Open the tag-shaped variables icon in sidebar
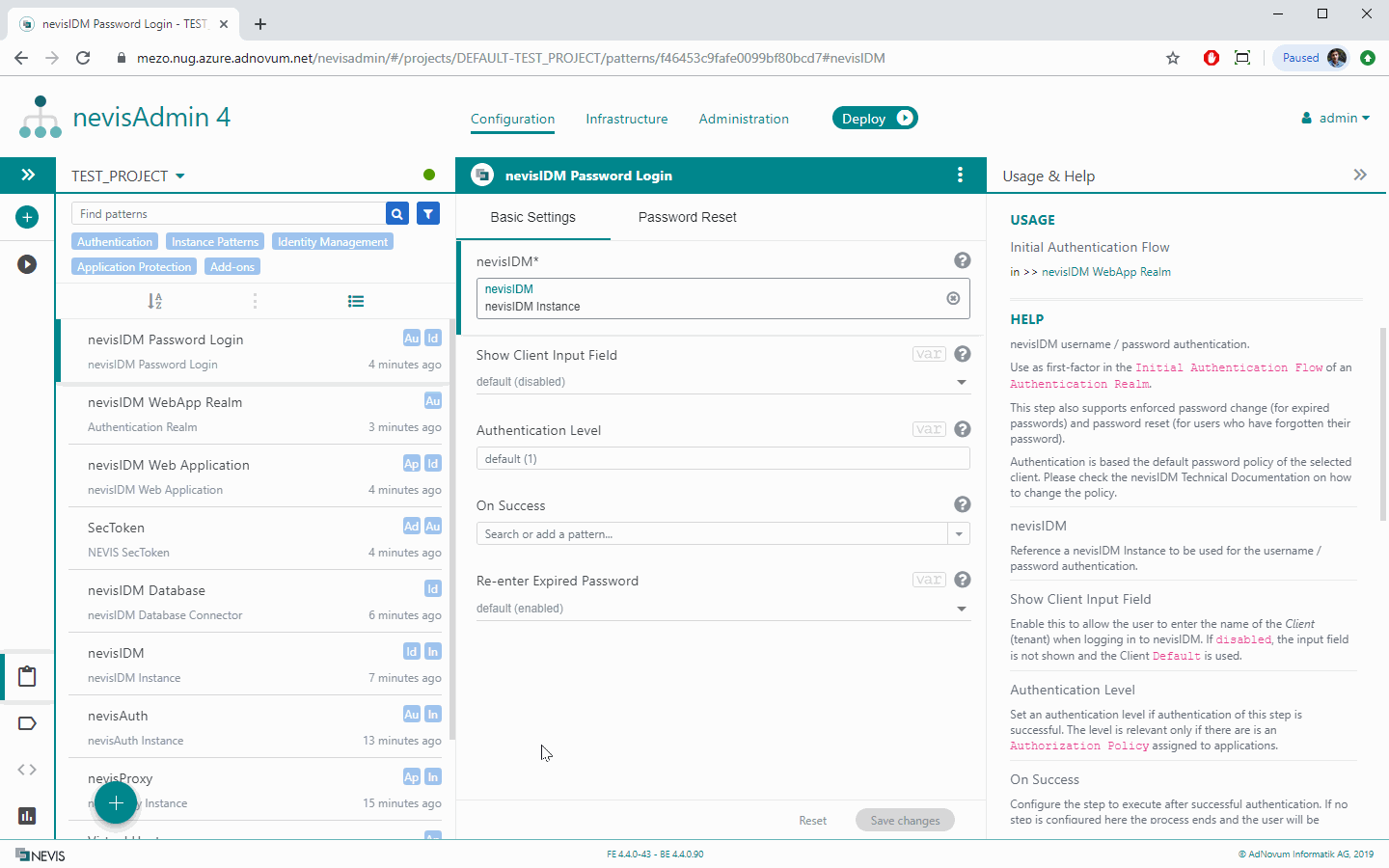Image resolution: width=1389 pixels, height=868 pixels. (27, 723)
